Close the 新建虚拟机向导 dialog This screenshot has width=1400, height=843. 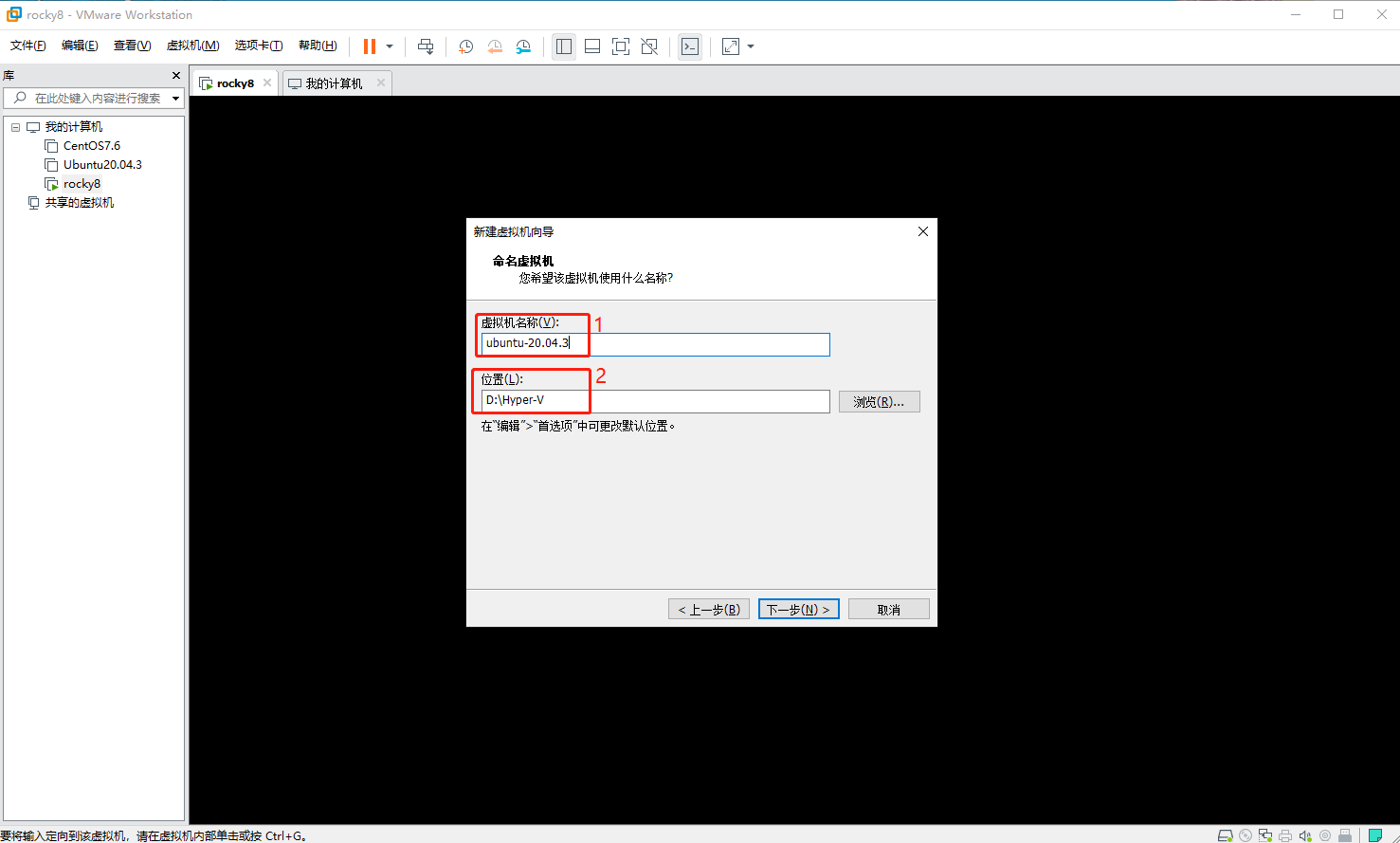click(x=923, y=231)
